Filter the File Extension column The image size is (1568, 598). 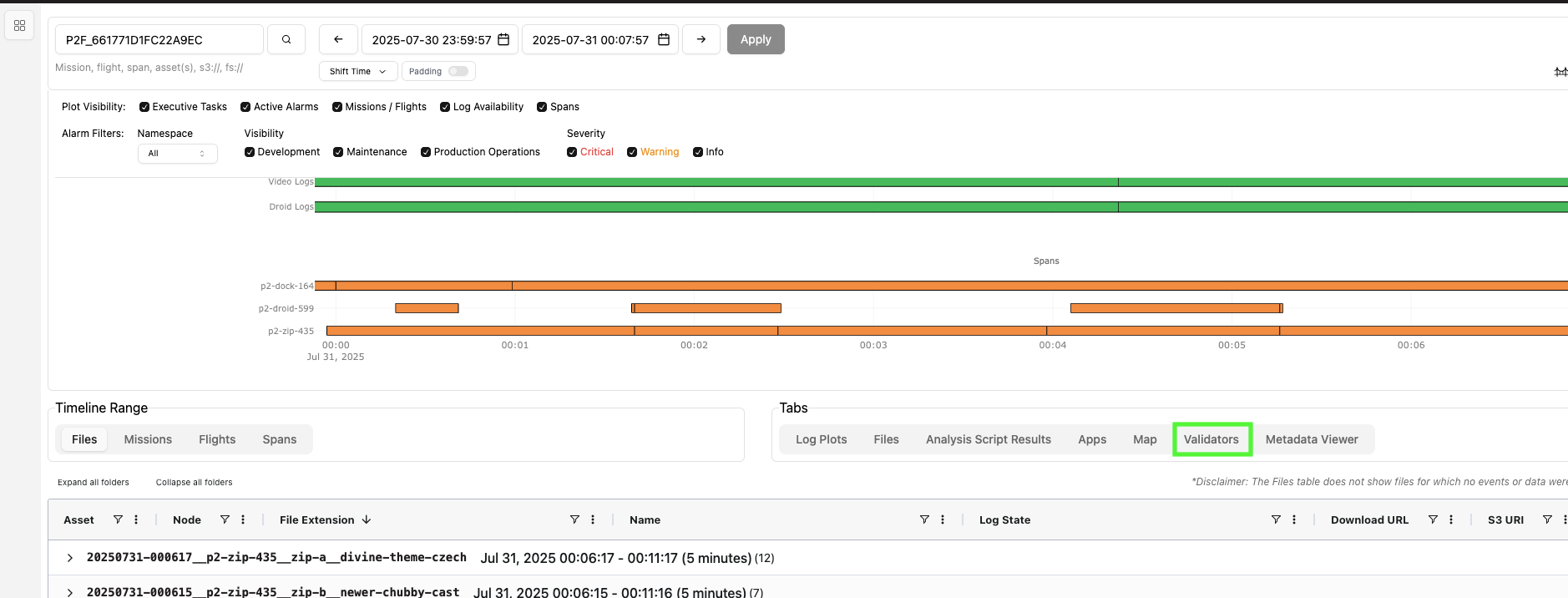point(574,519)
